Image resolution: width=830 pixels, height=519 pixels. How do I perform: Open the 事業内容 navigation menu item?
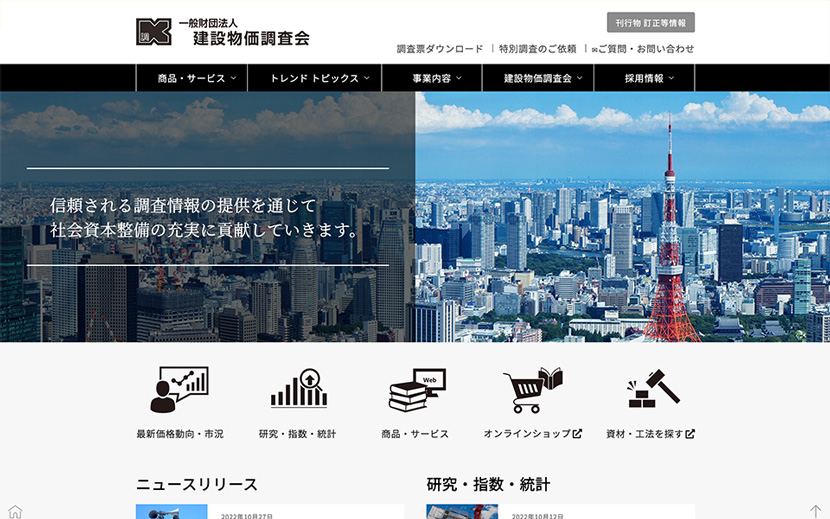tap(432, 78)
